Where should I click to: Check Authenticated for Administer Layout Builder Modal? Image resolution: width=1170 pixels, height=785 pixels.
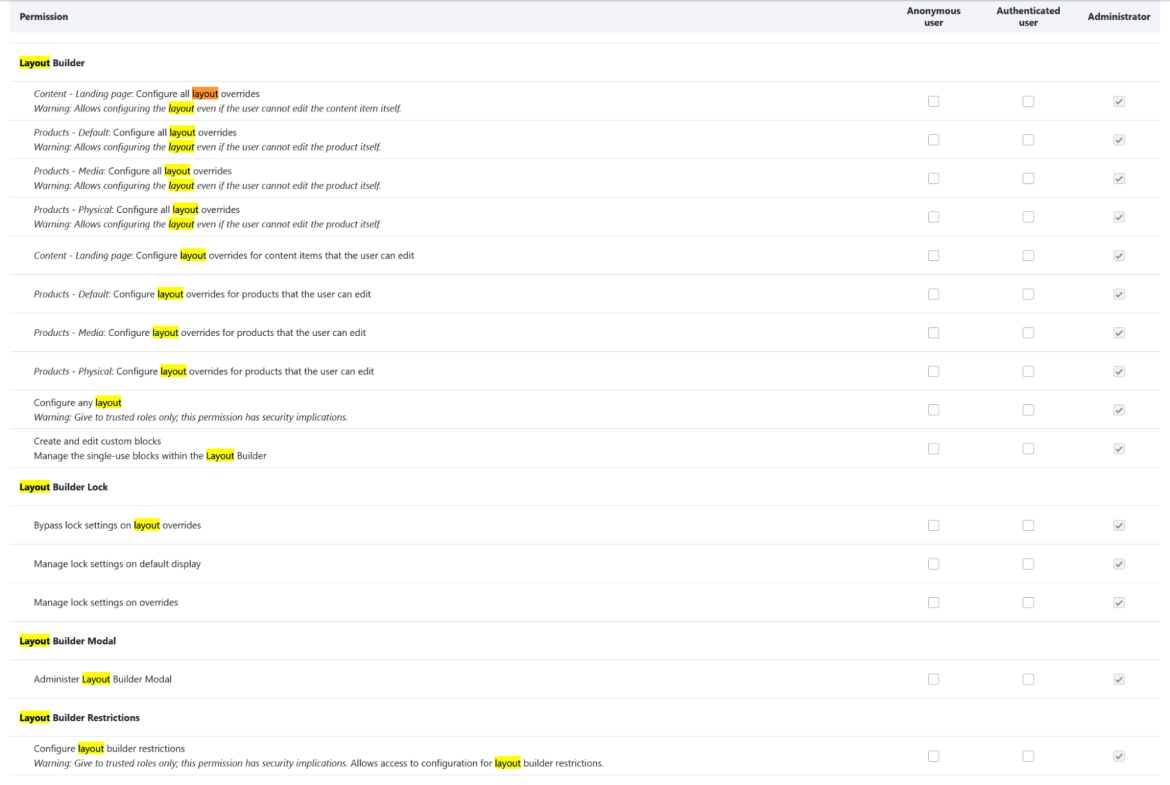(1028, 680)
